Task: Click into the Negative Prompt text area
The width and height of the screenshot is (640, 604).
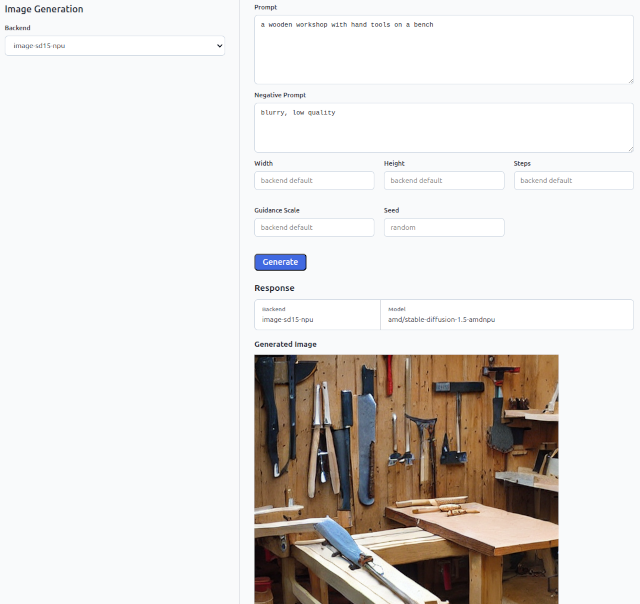Action: tap(444, 128)
